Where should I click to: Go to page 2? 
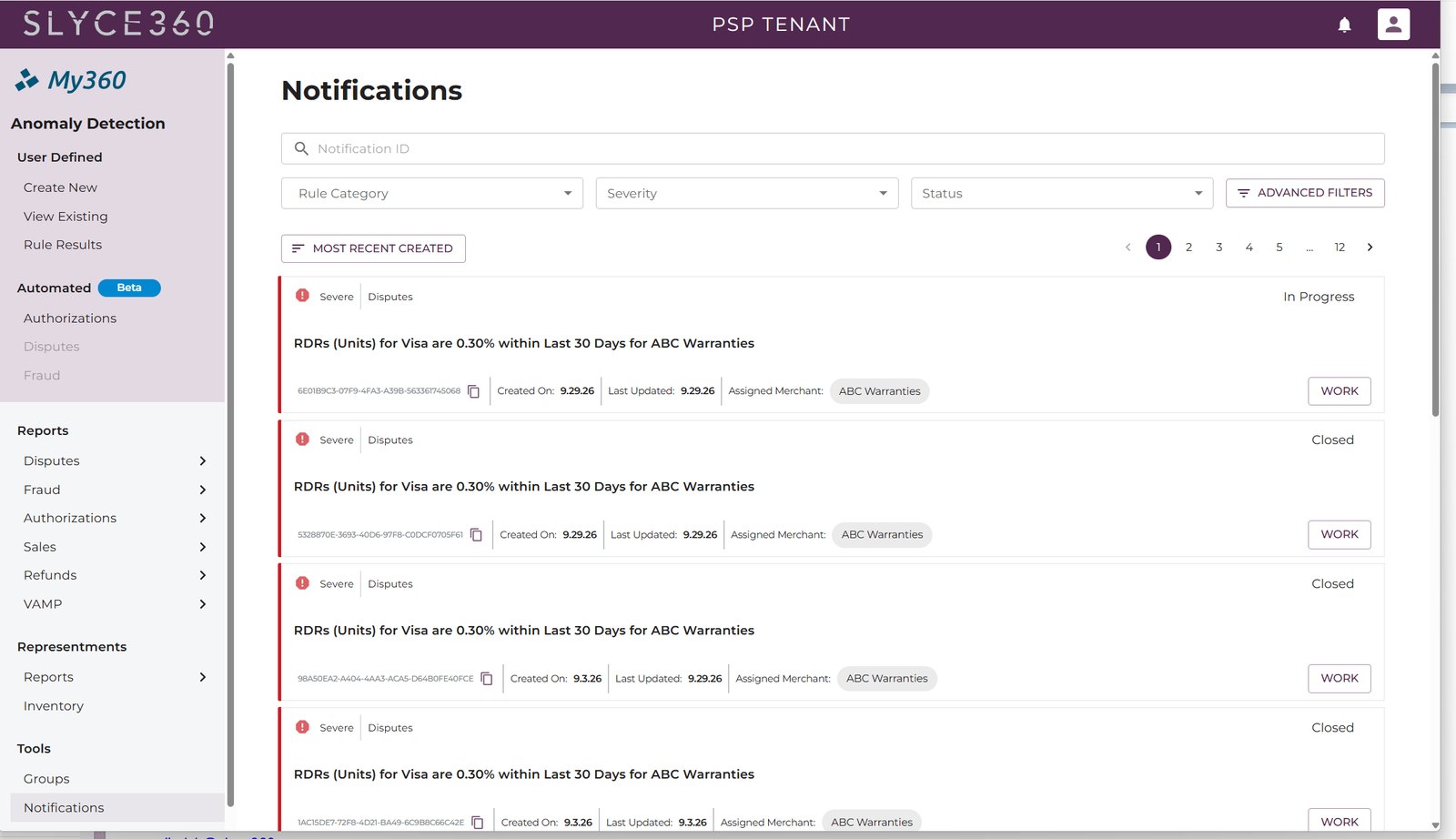tap(1188, 248)
